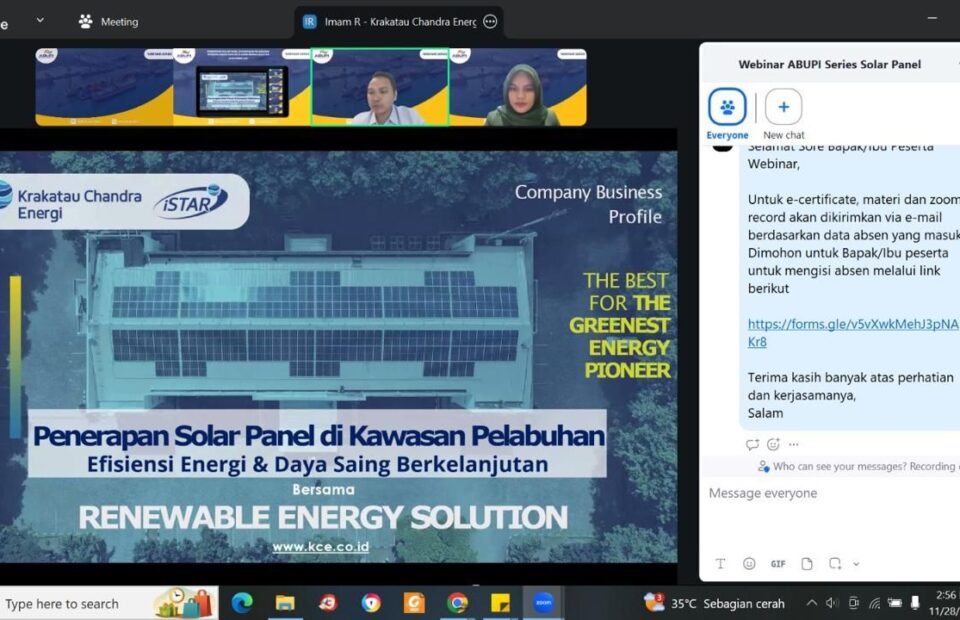Toggle text formatting in chat composer
Viewport: 960px width, 620px height.
pos(720,564)
